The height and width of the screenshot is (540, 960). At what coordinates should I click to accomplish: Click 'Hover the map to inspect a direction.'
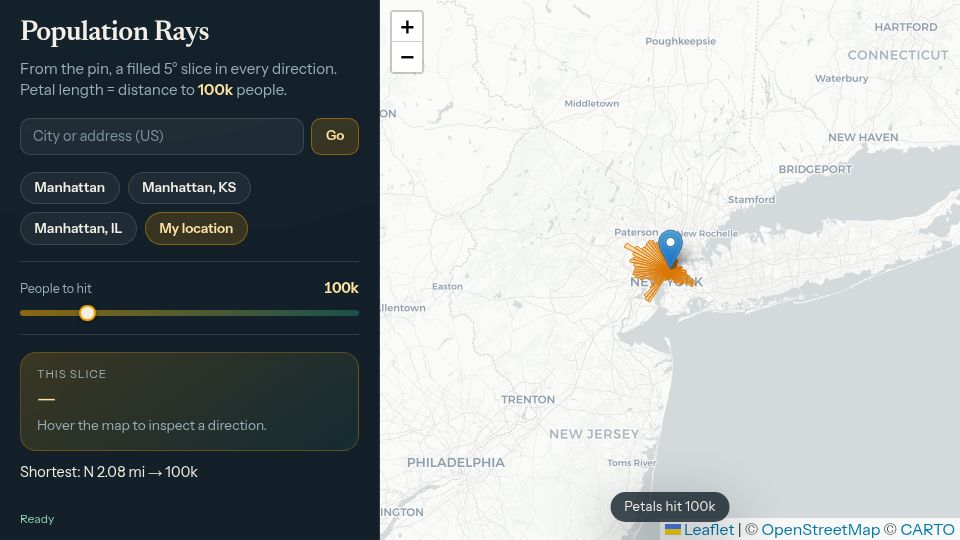152,426
